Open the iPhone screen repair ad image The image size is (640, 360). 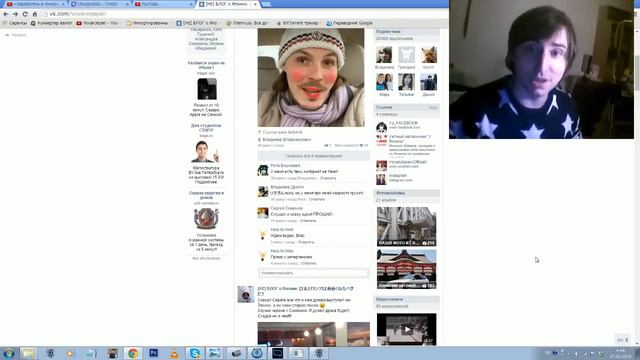(x=207, y=89)
